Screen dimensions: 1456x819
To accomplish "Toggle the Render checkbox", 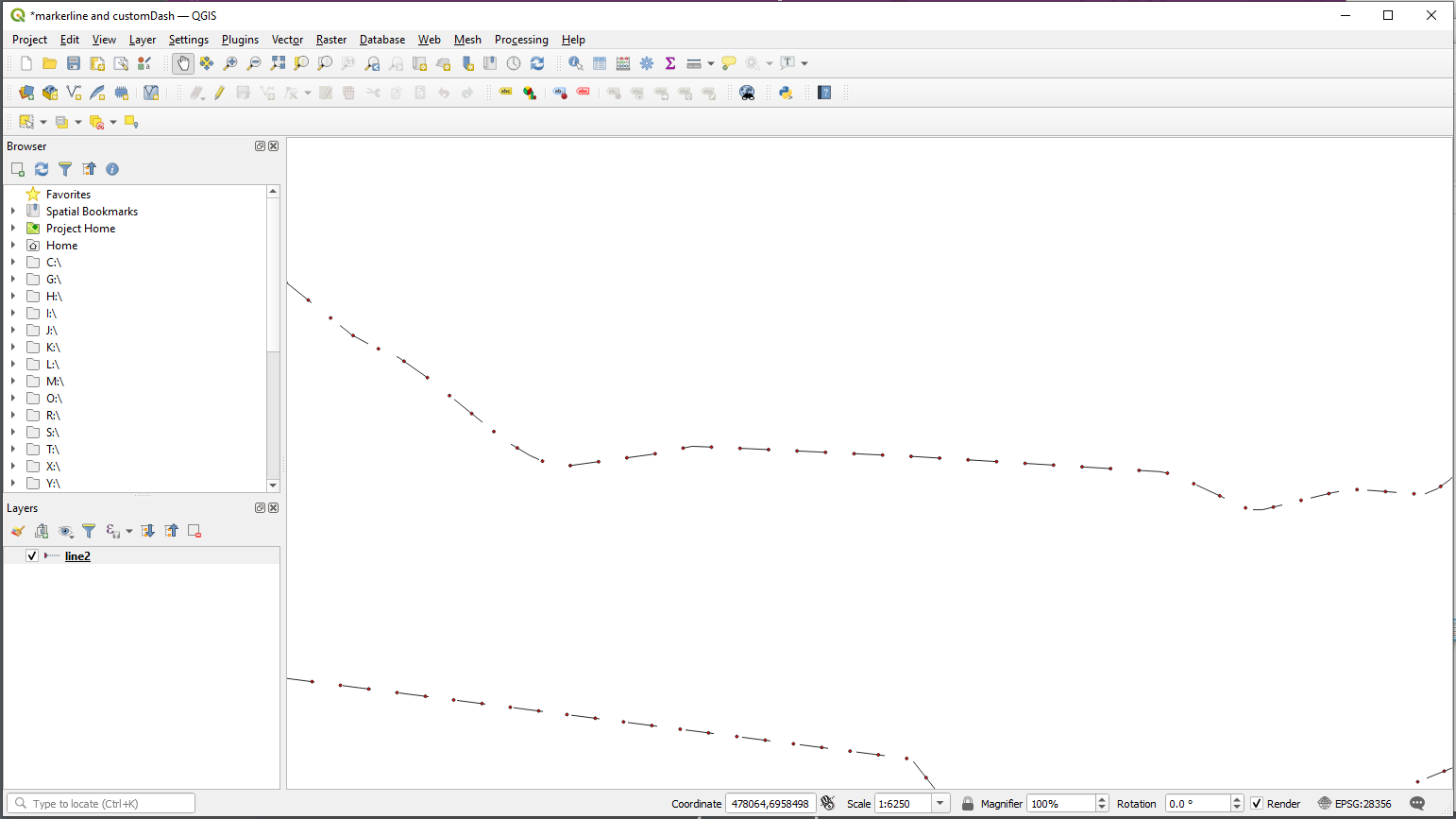I will pyautogui.click(x=1257, y=804).
